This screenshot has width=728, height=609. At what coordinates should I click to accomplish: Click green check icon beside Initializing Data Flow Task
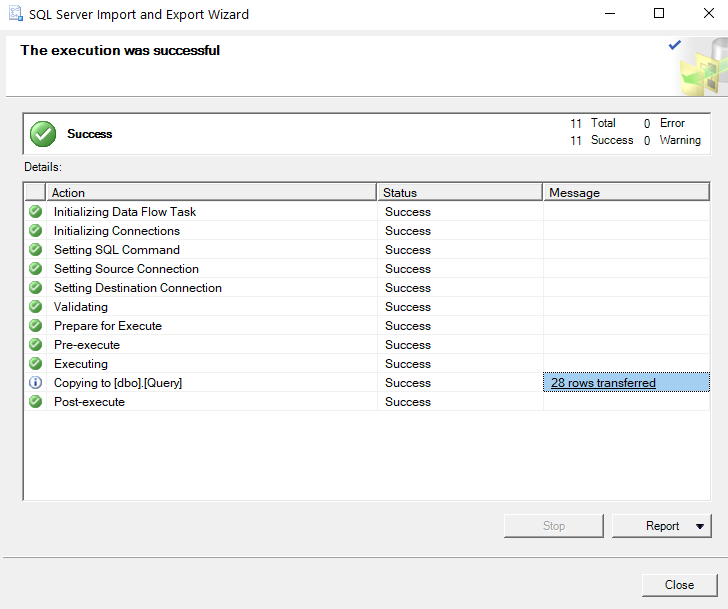click(x=35, y=212)
